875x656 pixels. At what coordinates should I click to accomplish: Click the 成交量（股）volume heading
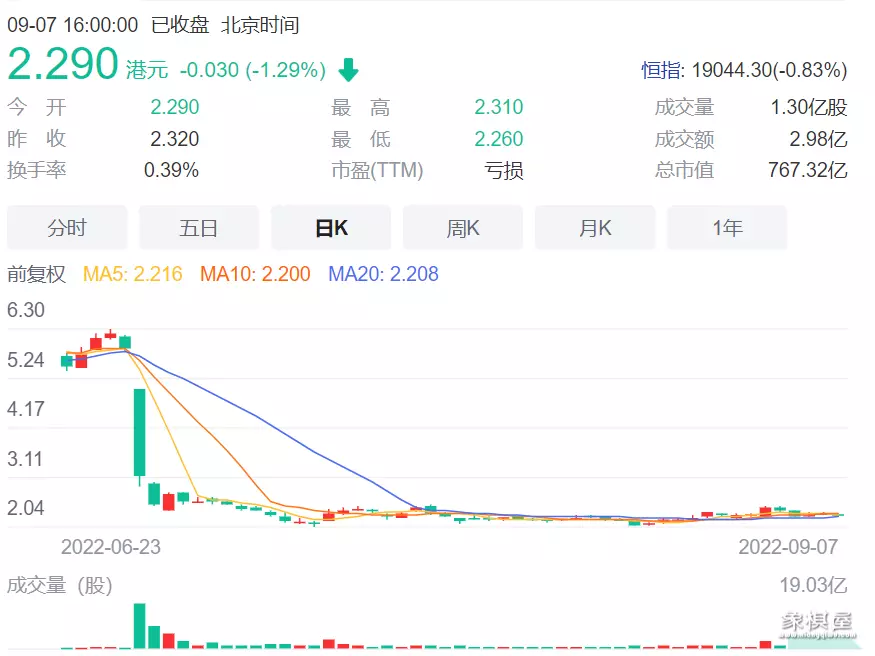pyautogui.click(x=60, y=585)
